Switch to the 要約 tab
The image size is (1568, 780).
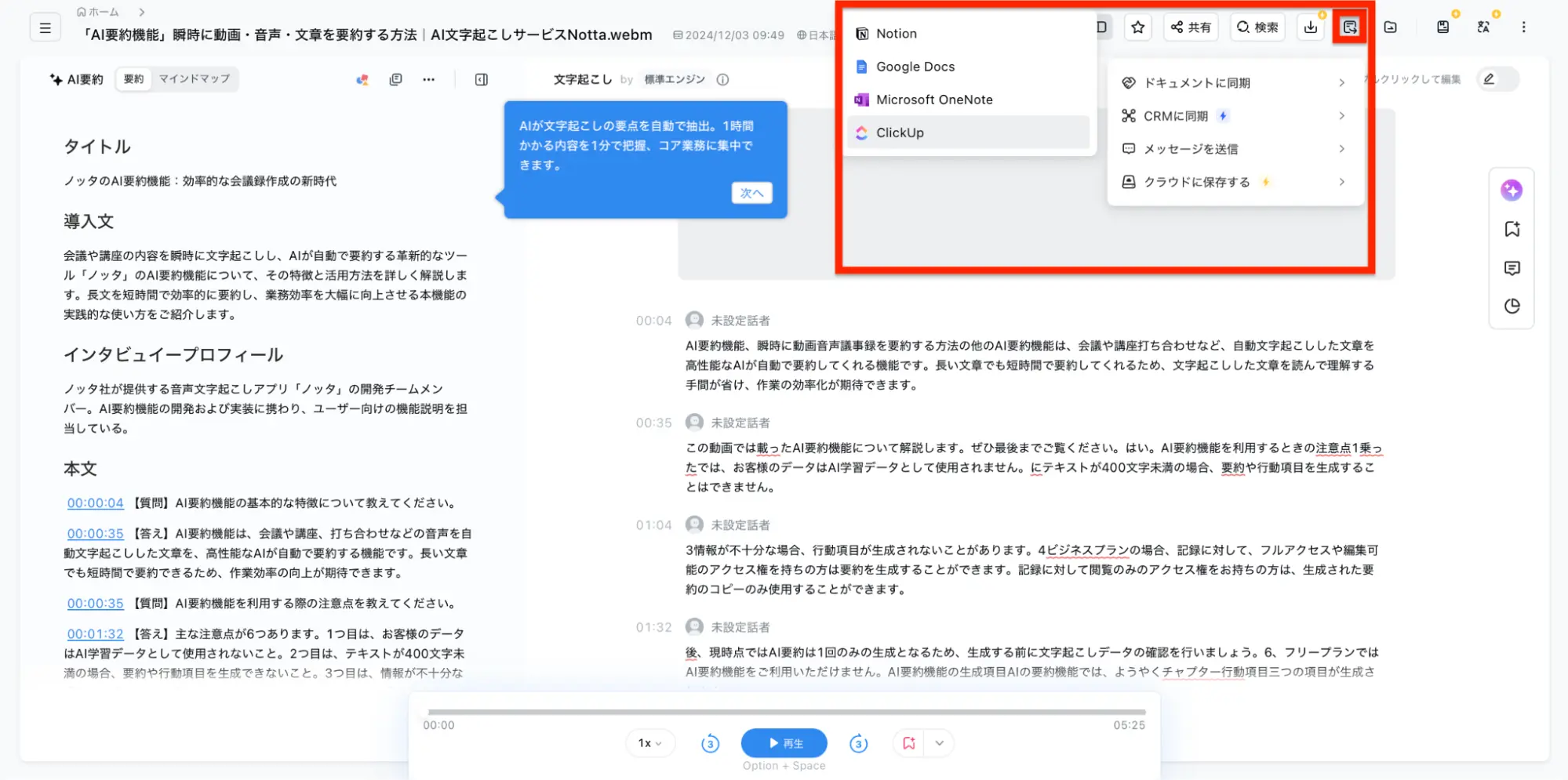[x=134, y=79]
